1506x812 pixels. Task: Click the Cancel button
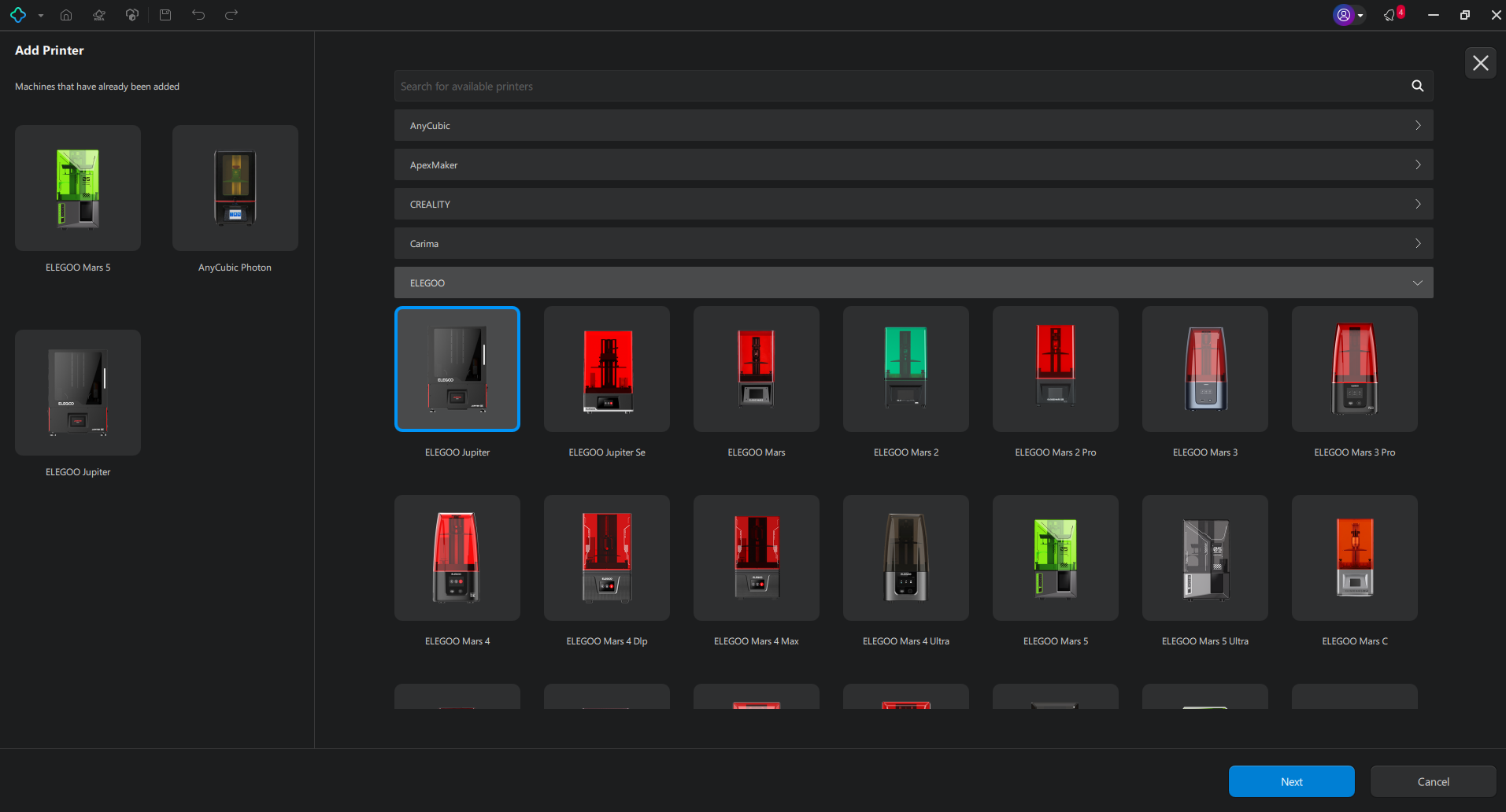[x=1434, y=781]
